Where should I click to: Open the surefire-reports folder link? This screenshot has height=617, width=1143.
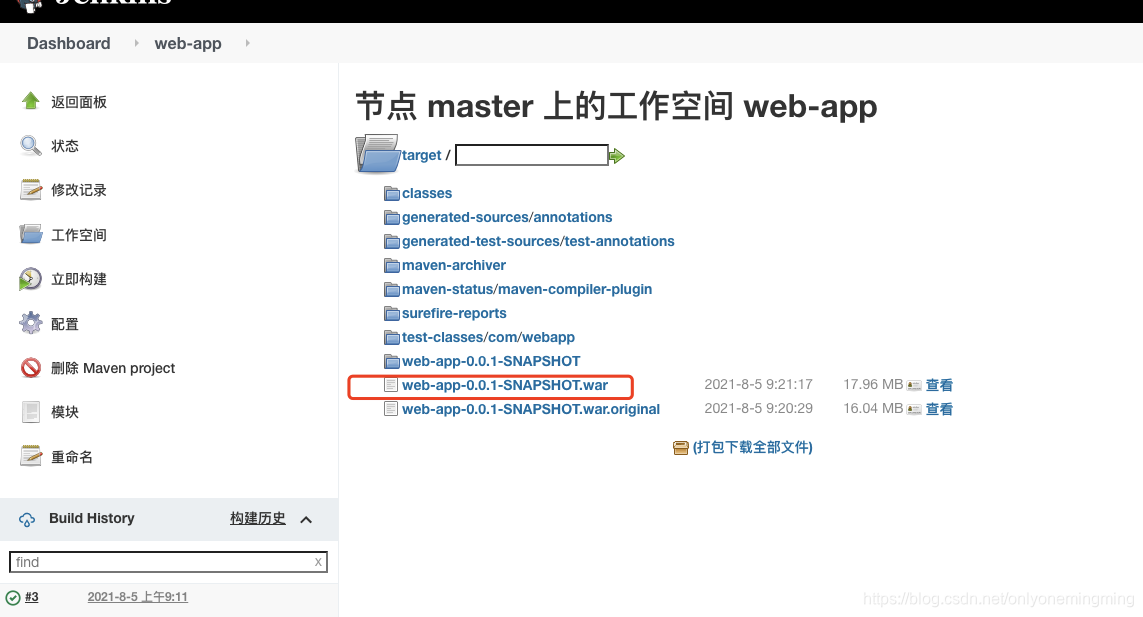coord(454,314)
